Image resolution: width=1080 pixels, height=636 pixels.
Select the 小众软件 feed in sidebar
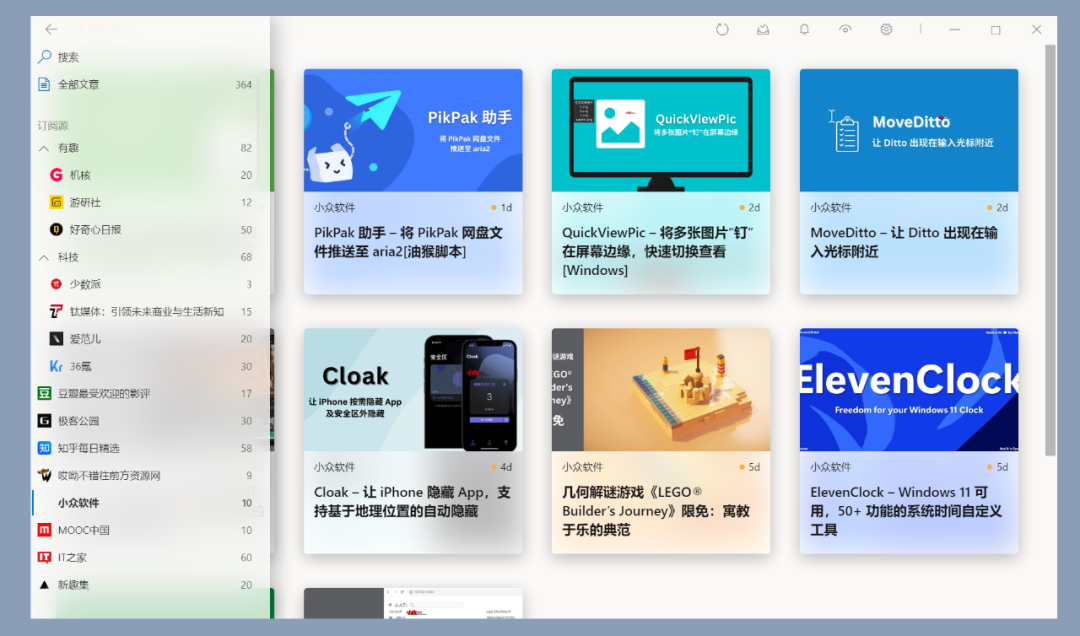click(x=151, y=502)
